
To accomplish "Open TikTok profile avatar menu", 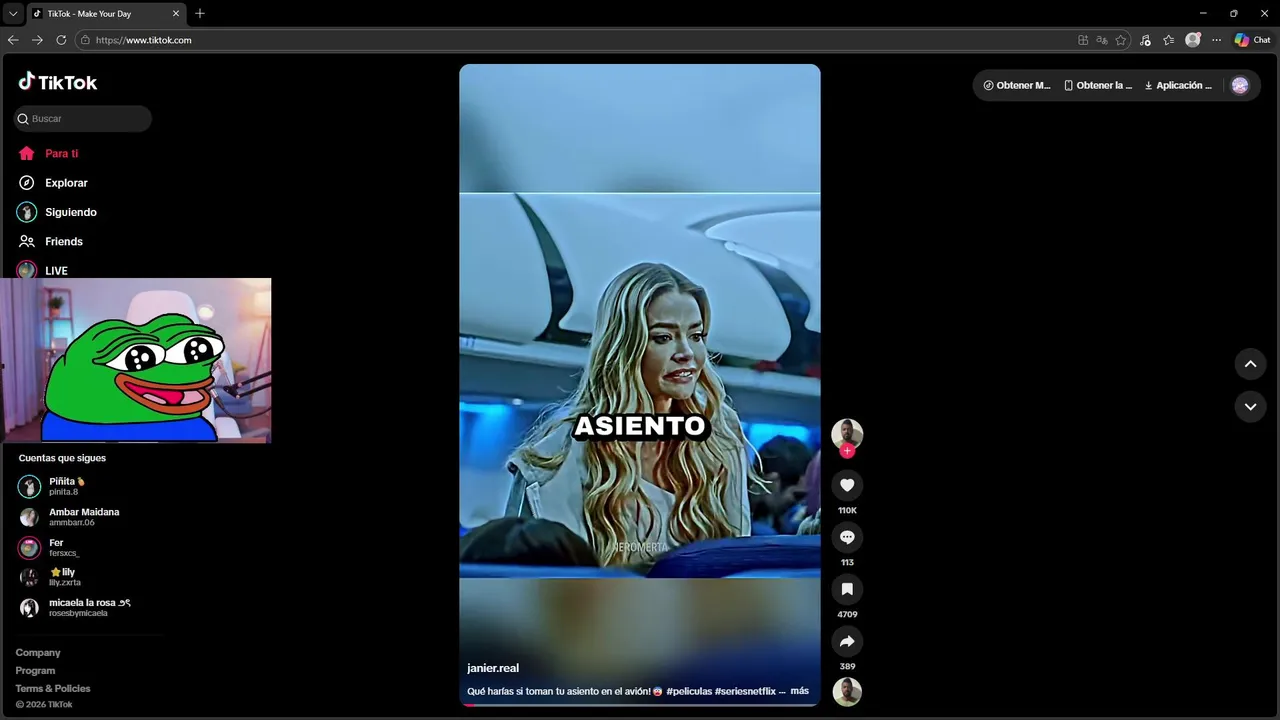I will pos(1240,85).
